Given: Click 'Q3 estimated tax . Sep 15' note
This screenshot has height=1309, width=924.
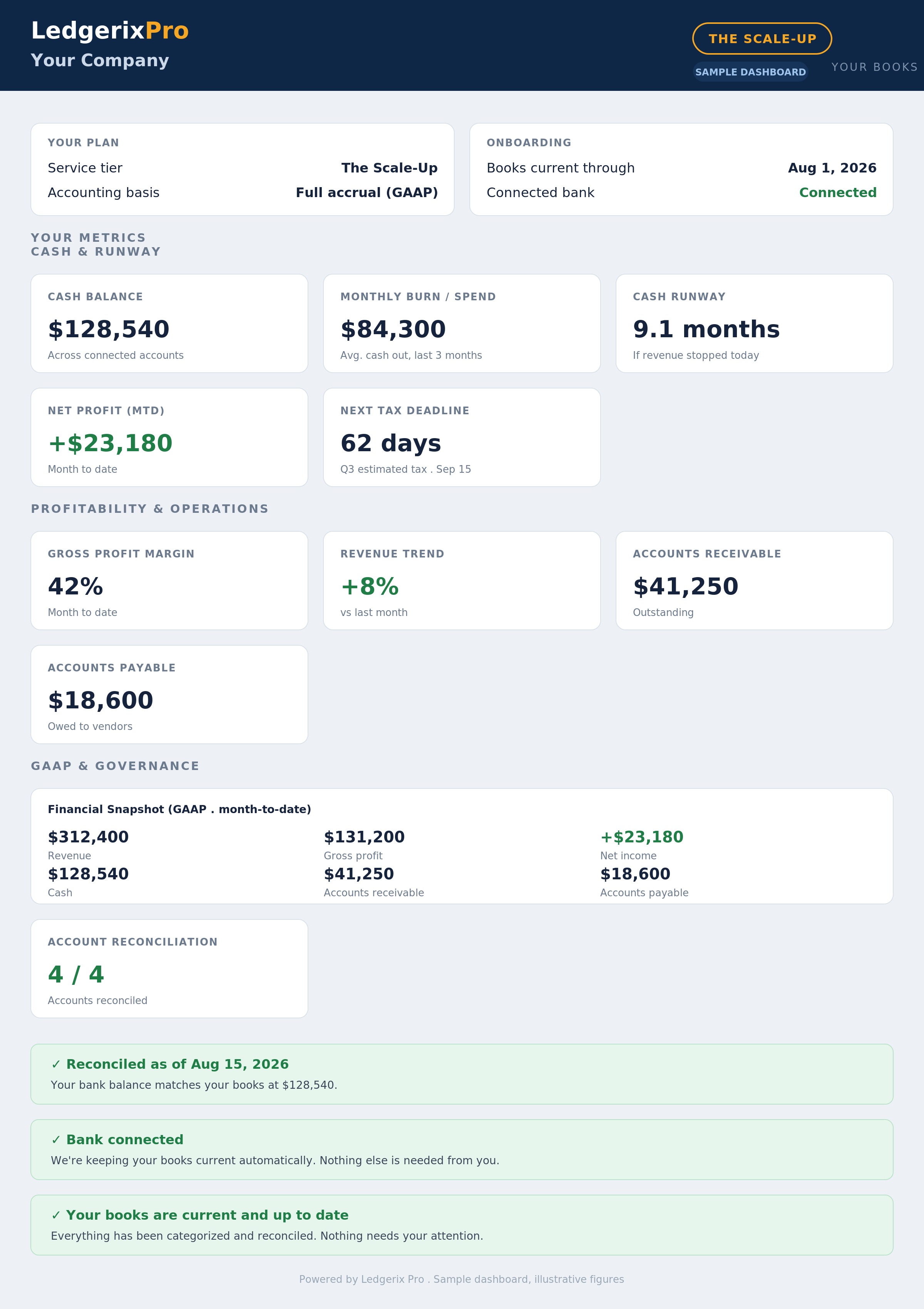Looking at the screenshot, I should coord(405,469).
